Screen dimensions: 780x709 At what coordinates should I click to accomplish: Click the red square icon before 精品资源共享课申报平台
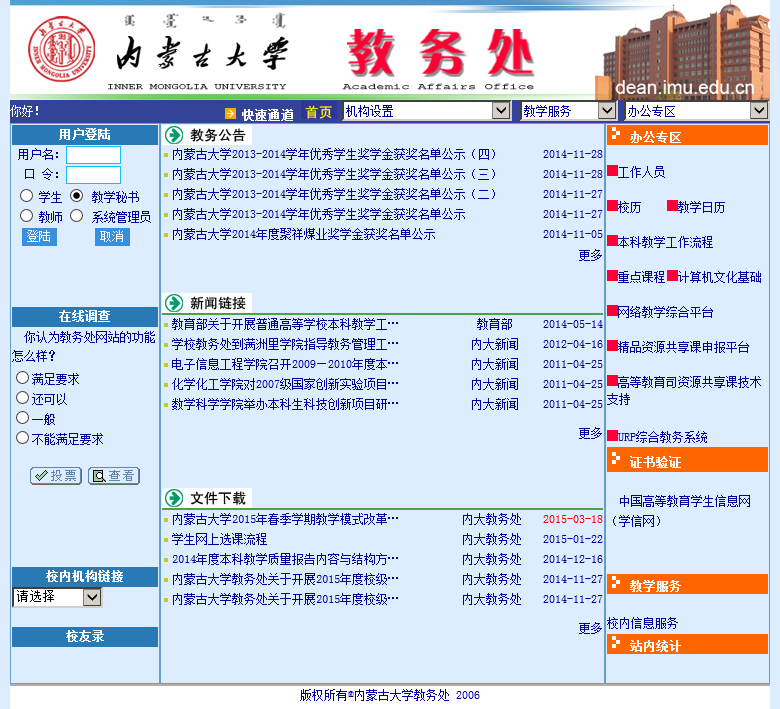click(612, 345)
